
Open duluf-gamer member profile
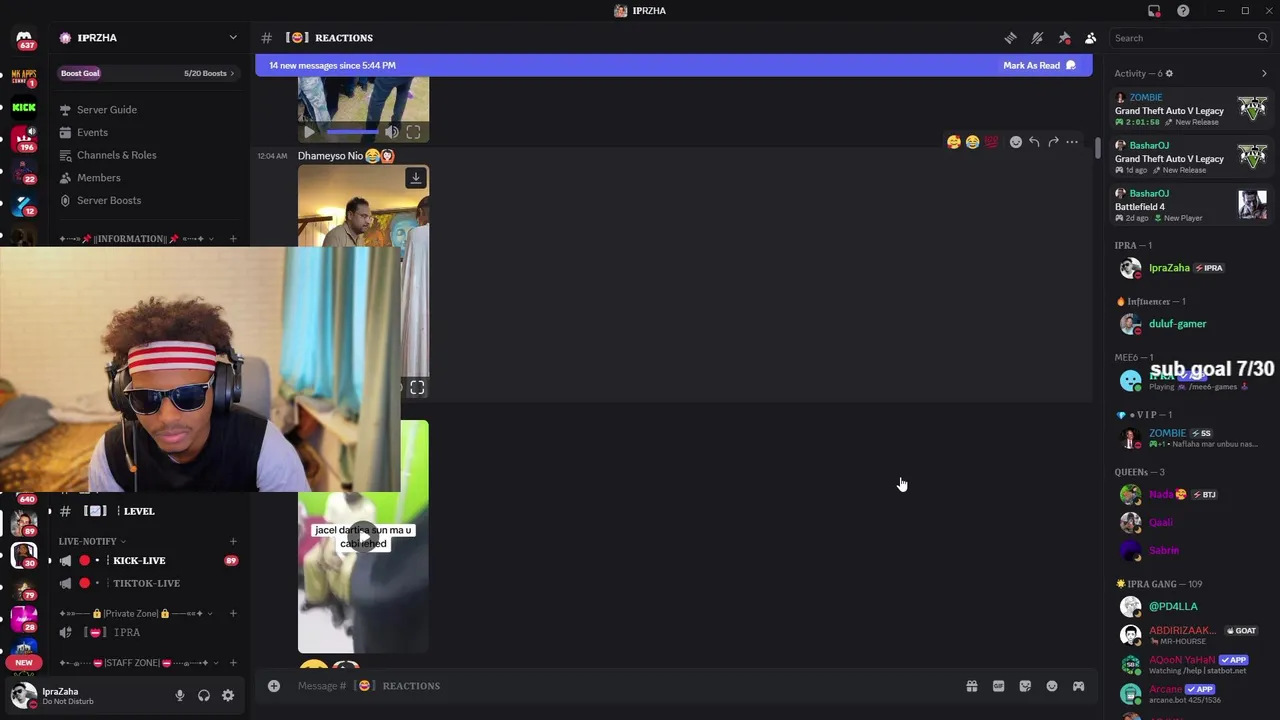(x=1190, y=324)
